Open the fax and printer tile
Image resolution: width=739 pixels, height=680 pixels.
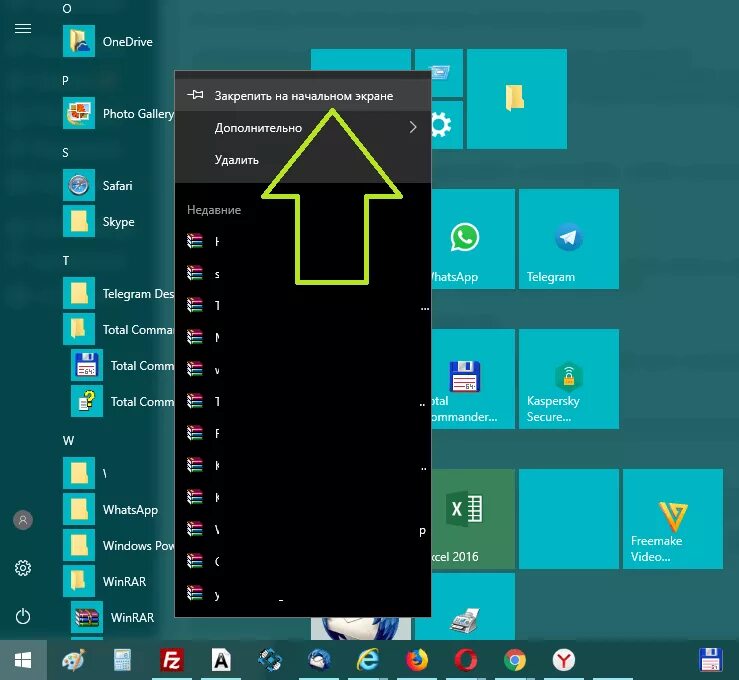tap(465, 606)
